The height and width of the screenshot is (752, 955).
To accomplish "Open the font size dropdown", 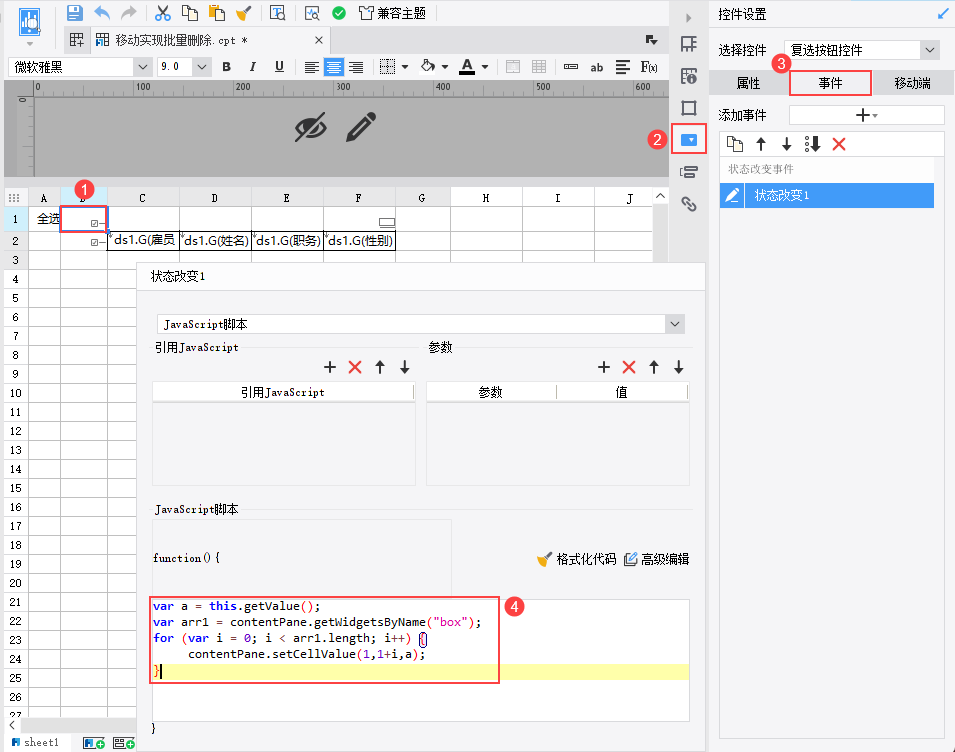I will tap(202, 67).
